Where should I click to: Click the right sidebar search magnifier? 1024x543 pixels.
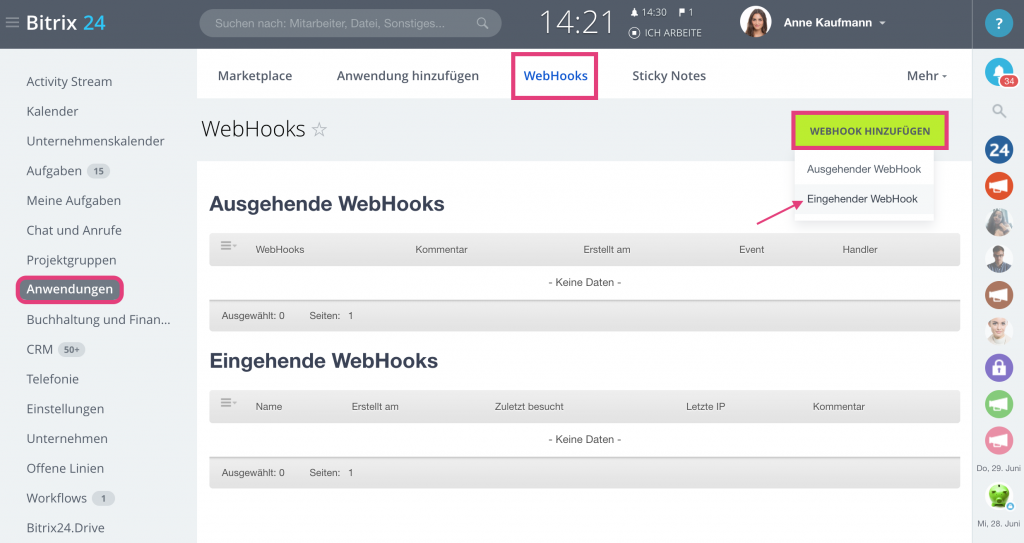click(999, 111)
